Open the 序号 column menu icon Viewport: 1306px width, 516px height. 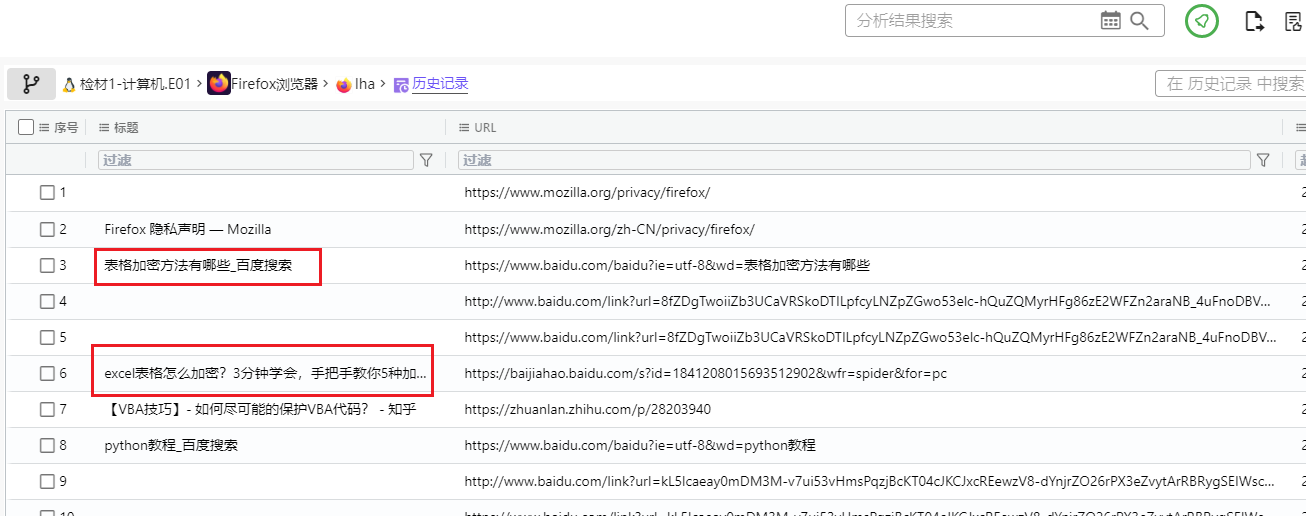(x=44, y=127)
